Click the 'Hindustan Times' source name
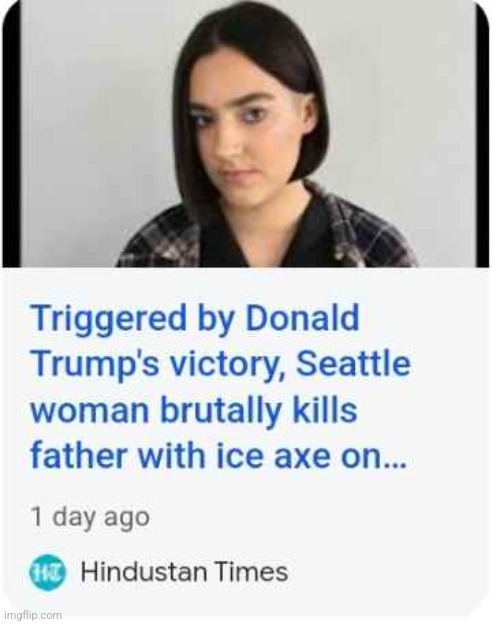The height and width of the screenshot is (624, 500). (x=184, y=572)
